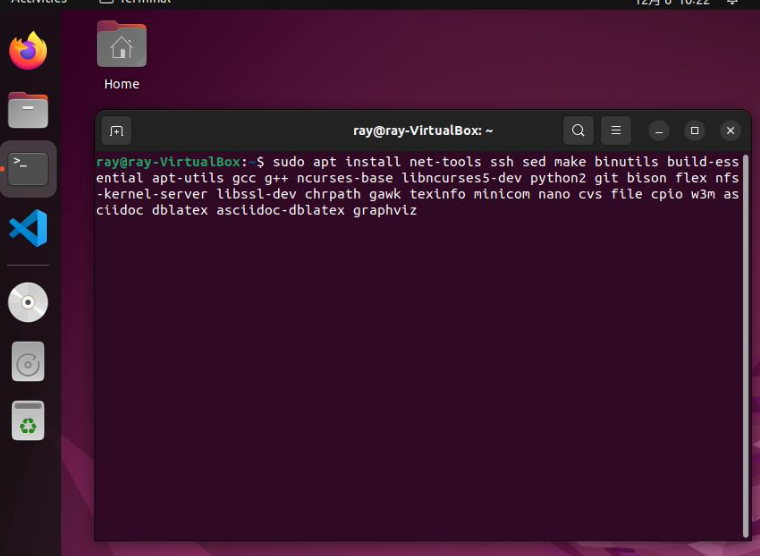760x556 pixels.
Task: Click the word libncurses5-dev in command
Action: tap(461, 178)
